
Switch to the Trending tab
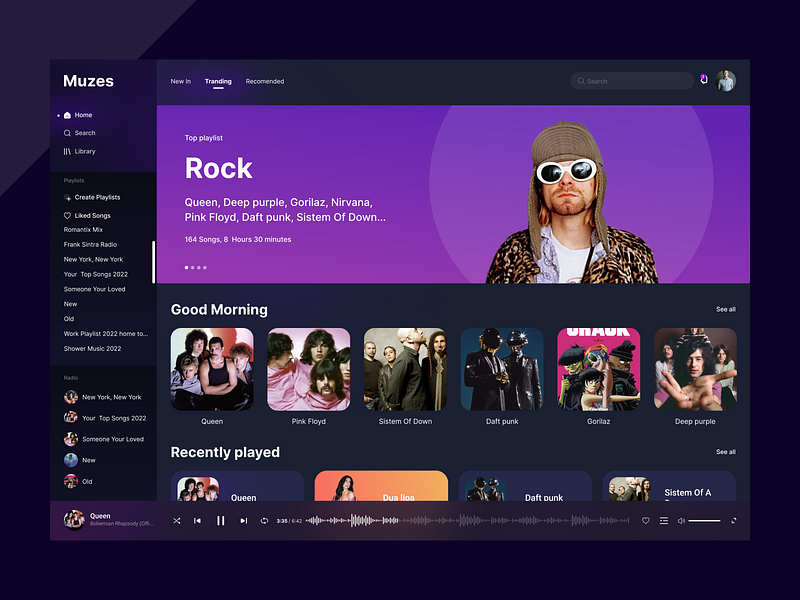coord(218,81)
